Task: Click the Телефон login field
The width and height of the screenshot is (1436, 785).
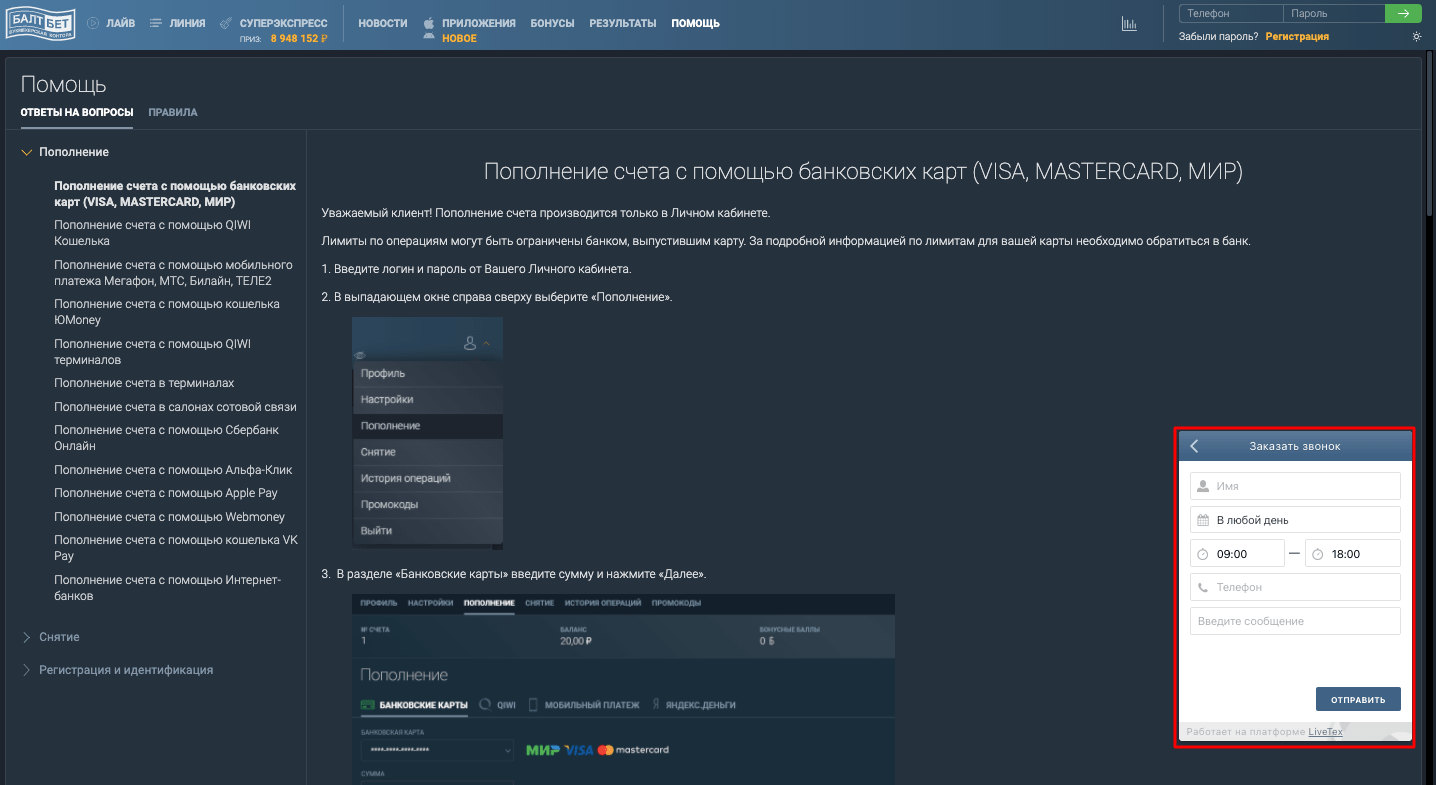Action: (x=1231, y=14)
